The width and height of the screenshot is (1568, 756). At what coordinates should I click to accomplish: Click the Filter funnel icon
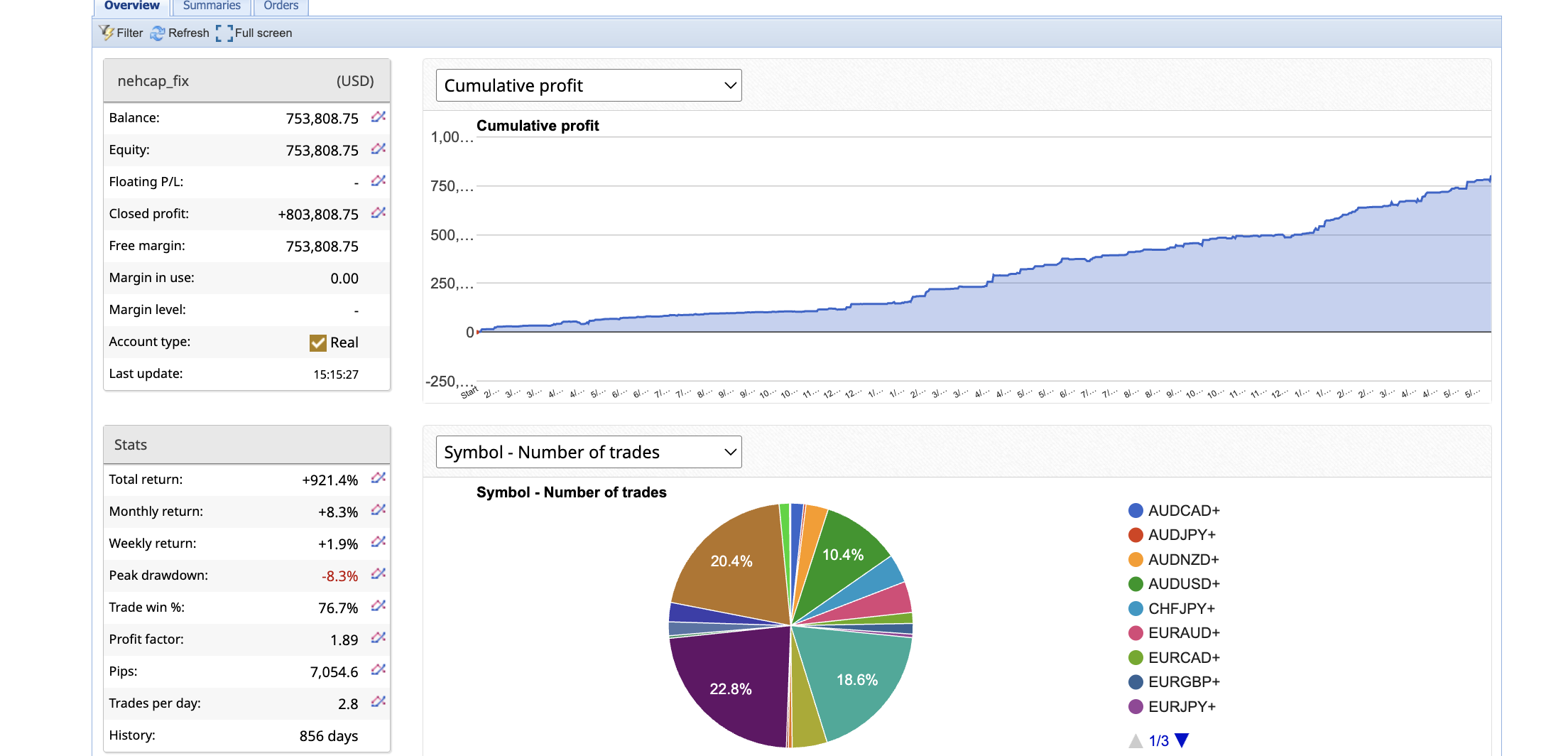pyautogui.click(x=107, y=33)
